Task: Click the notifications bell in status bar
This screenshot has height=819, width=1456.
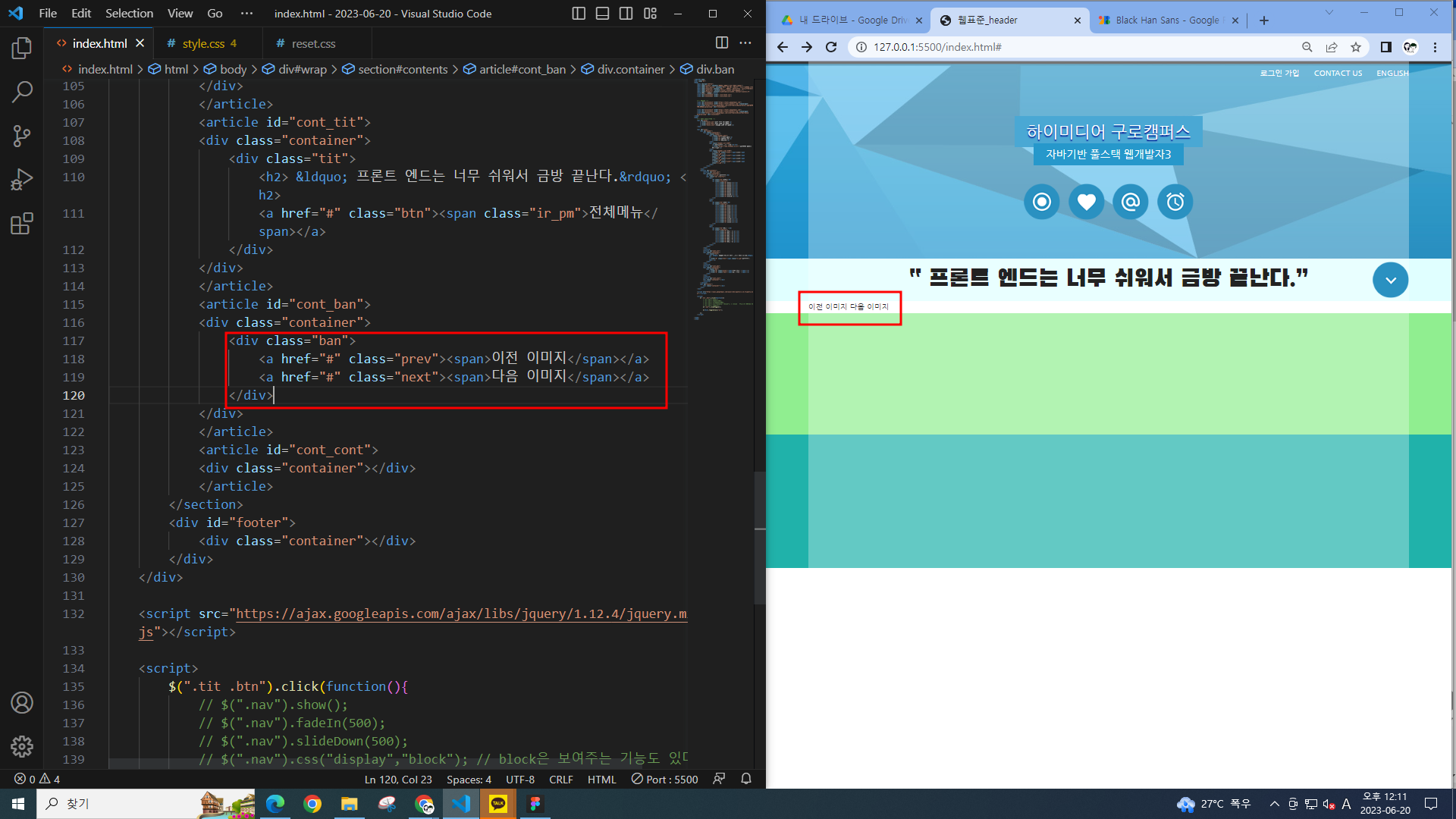Action: coord(746,779)
